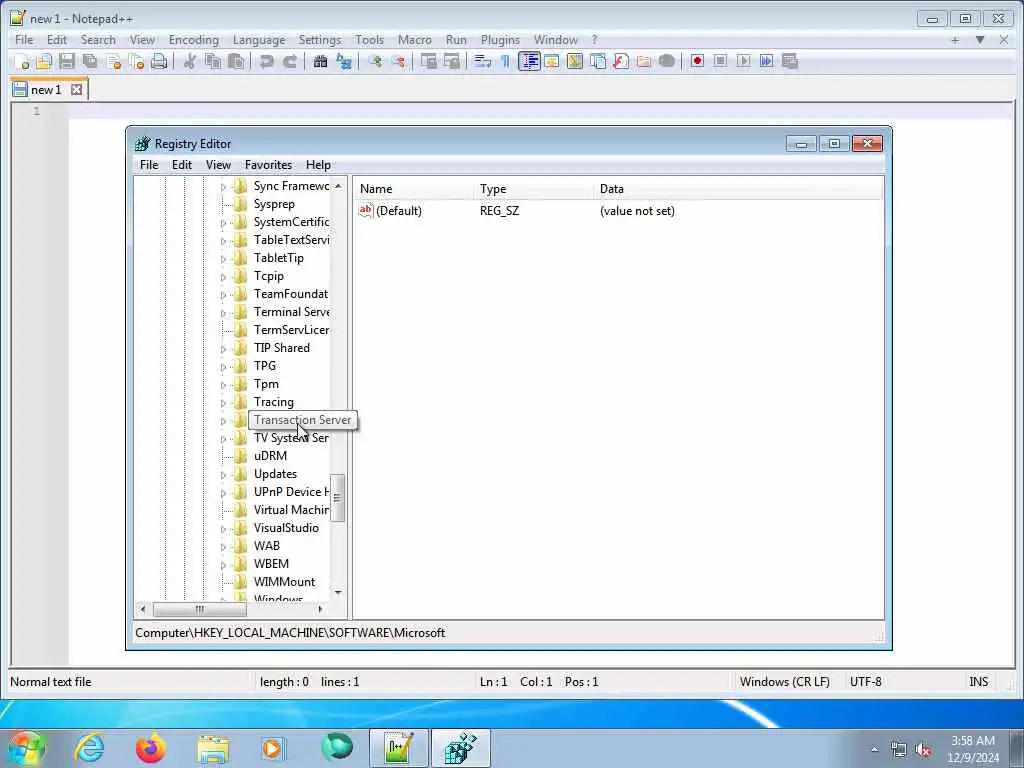
Task: Toggle file monitoring (tail -f) icon
Action: point(667,61)
